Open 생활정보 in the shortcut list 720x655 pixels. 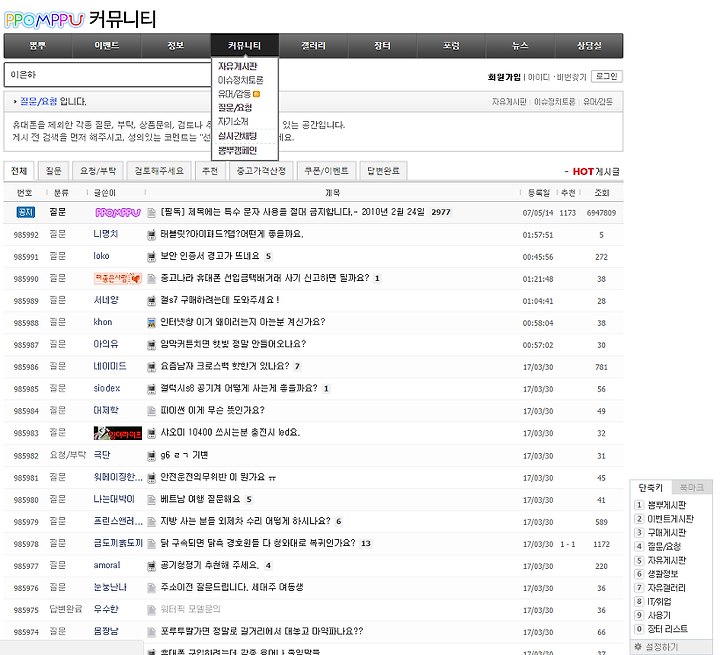(x=663, y=574)
